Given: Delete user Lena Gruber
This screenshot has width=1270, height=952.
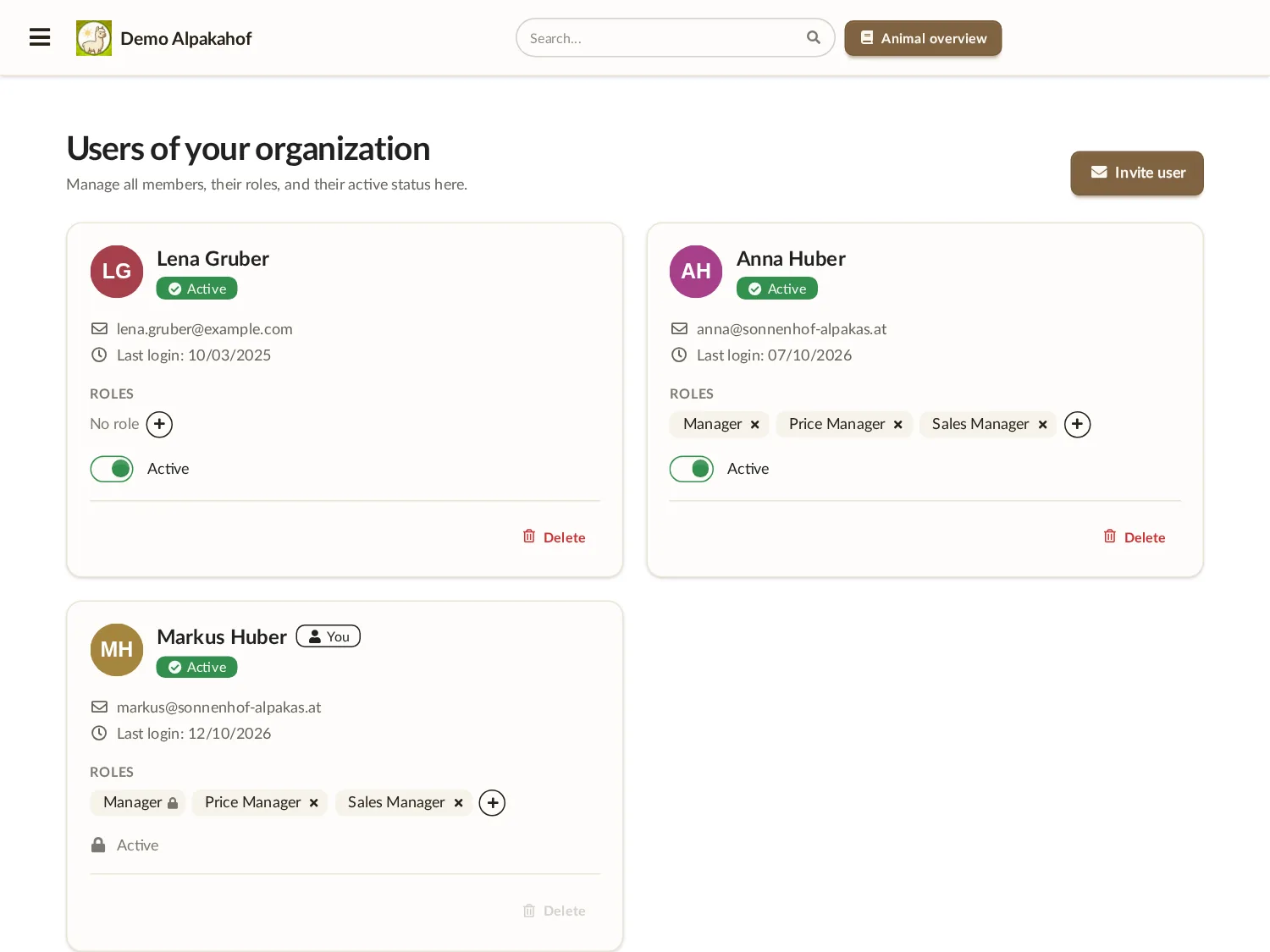Looking at the screenshot, I should coord(554,537).
